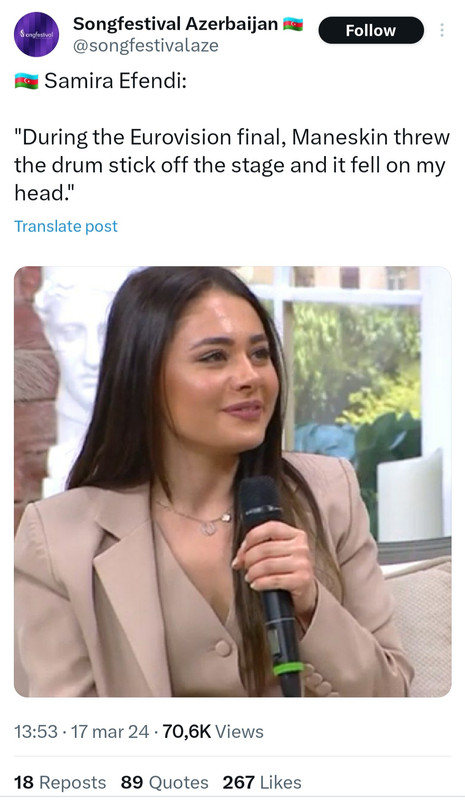This screenshot has height=800, width=465.
Task: Click the flag emoji before Samira Efendi
Action: coord(27,81)
